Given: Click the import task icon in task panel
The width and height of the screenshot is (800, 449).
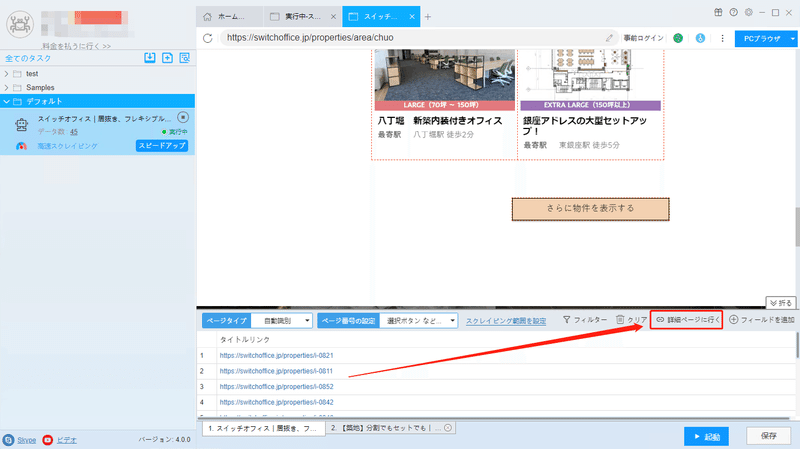Looking at the screenshot, I should click(x=149, y=58).
